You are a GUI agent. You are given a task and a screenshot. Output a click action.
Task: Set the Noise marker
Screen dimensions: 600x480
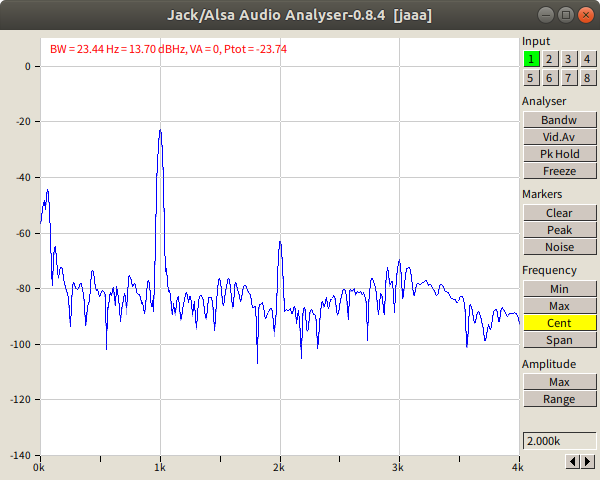click(x=559, y=247)
